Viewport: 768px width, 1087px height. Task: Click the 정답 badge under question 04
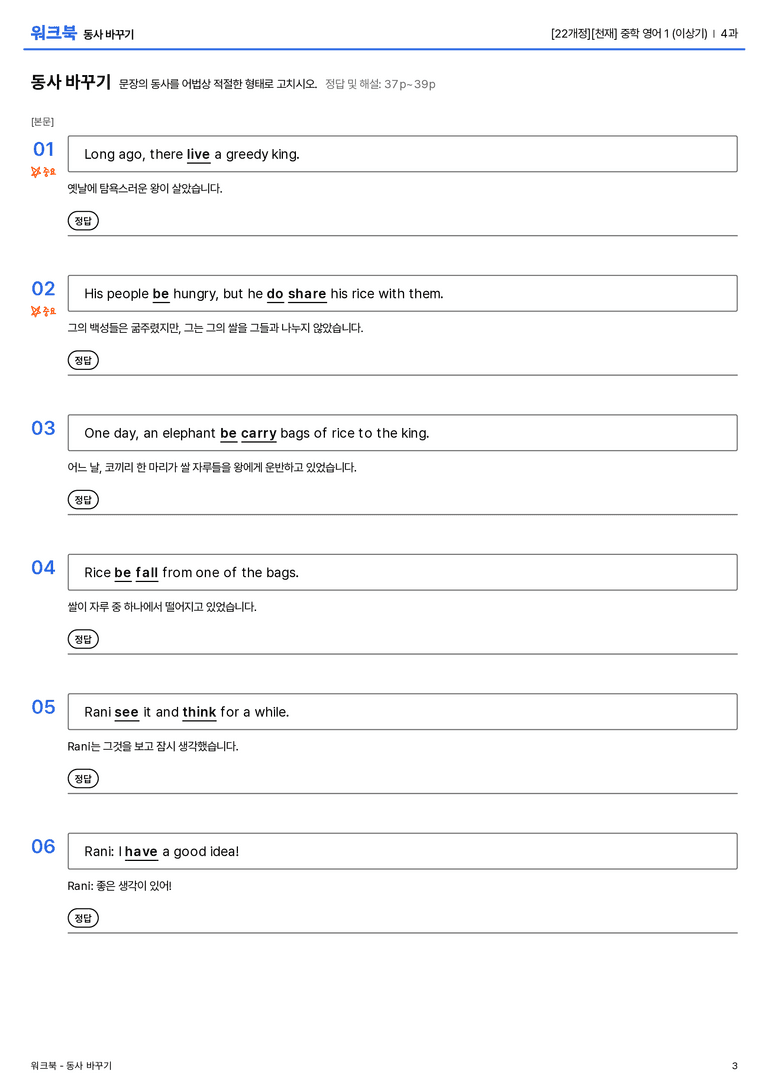tap(83, 639)
